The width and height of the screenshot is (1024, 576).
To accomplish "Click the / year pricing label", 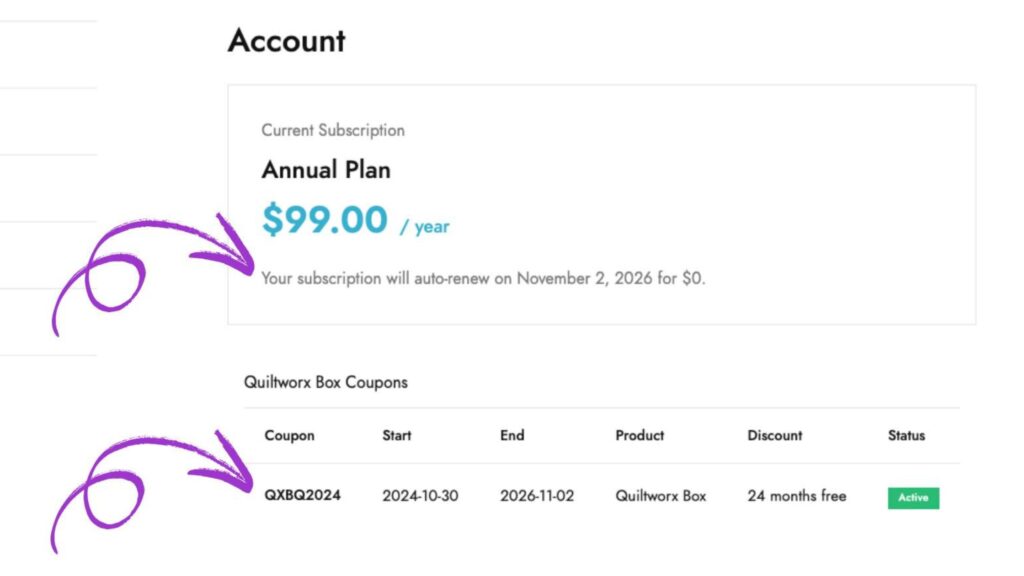I will pos(425,227).
